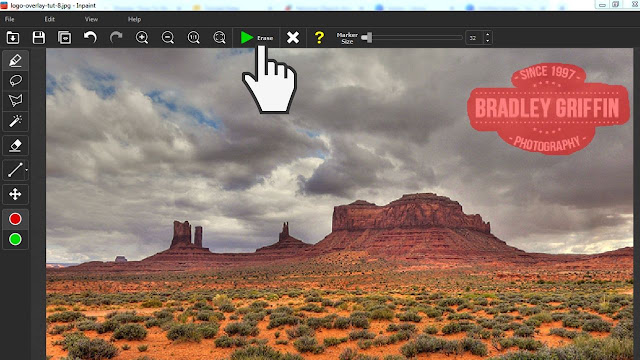Expand the Guide Line tool options arrow
The image size is (640, 360).
click(x=27, y=170)
